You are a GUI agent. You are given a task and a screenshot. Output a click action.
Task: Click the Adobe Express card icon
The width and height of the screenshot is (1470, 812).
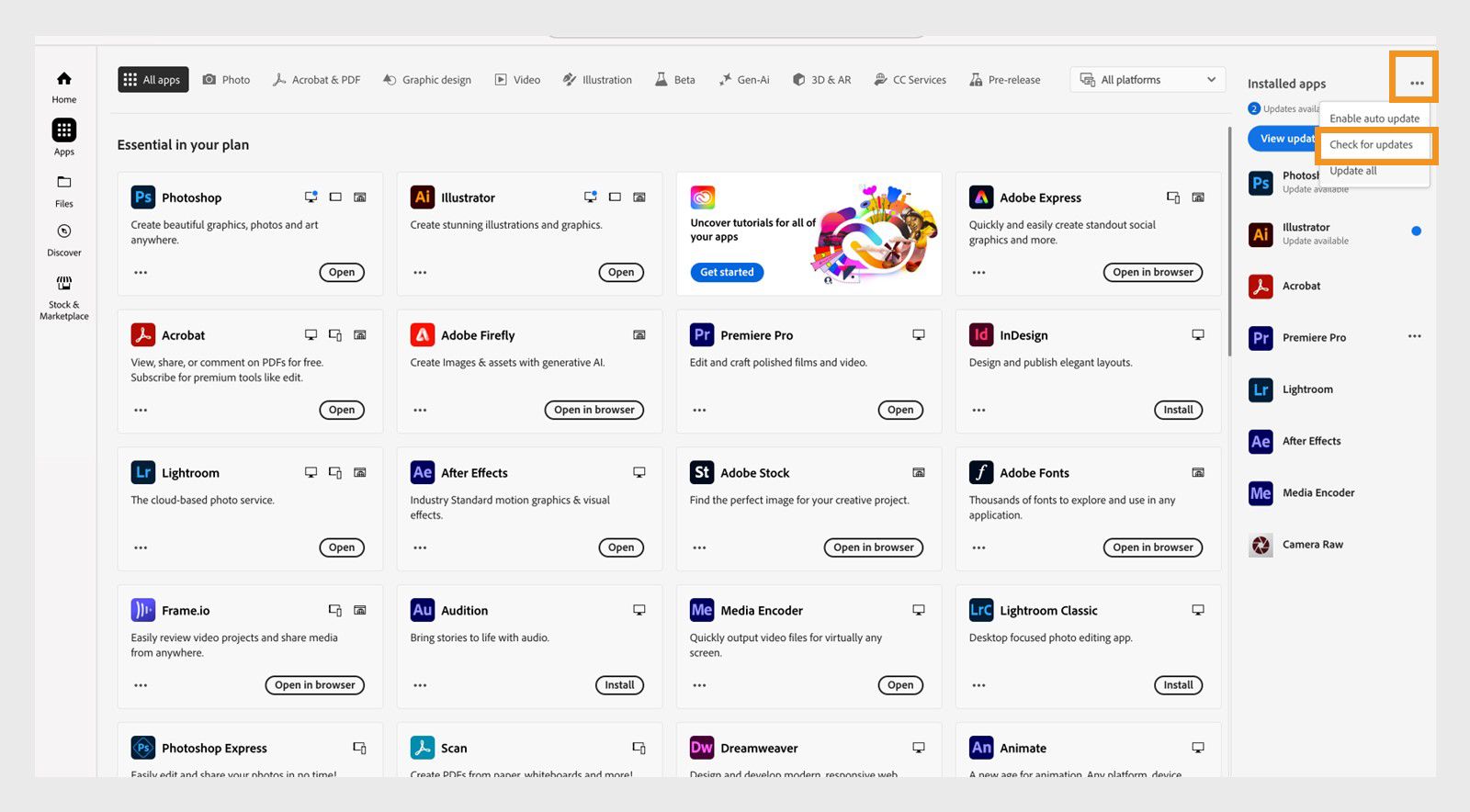981,197
